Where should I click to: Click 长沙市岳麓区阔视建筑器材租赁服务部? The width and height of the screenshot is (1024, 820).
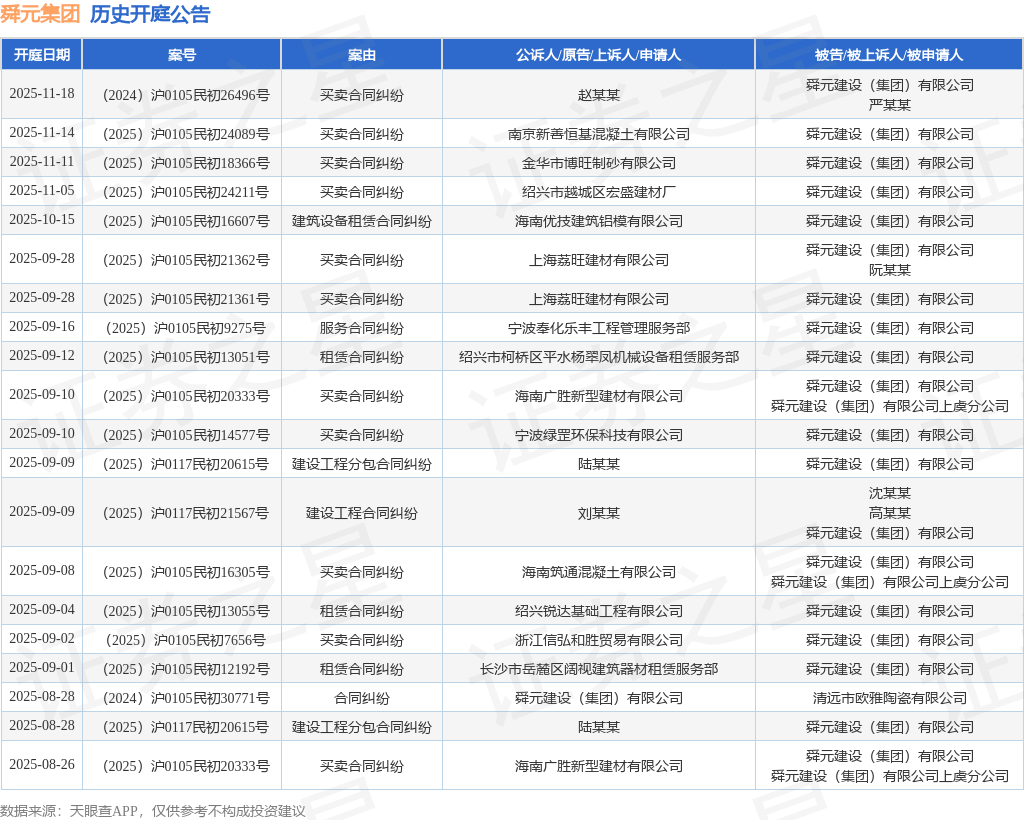(598, 669)
